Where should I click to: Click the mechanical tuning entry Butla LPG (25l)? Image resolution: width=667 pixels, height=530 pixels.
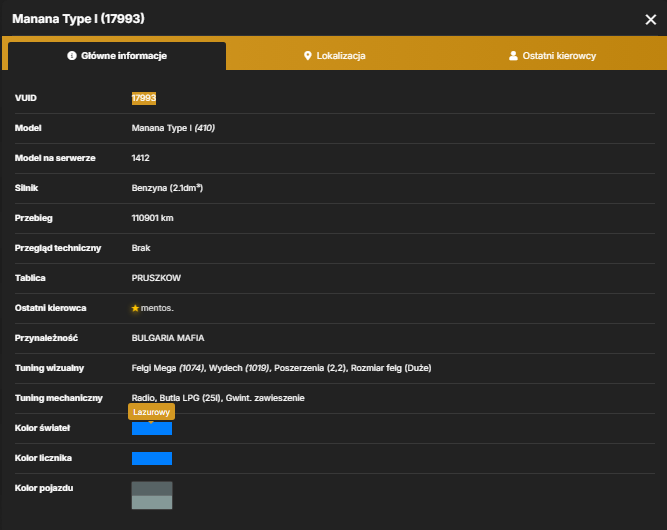pos(190,398)
